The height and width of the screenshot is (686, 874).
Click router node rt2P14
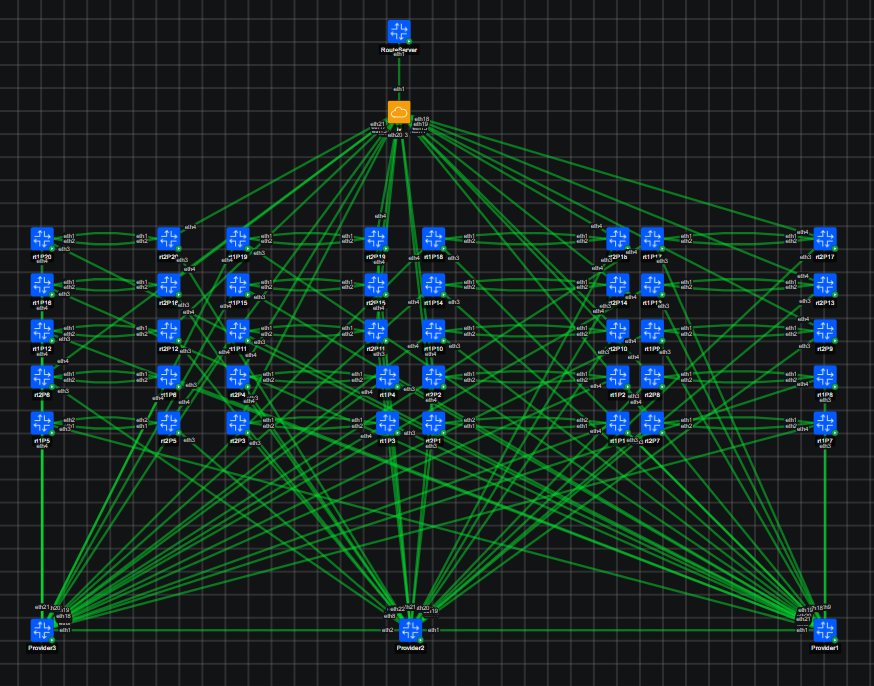click(618, 285)
